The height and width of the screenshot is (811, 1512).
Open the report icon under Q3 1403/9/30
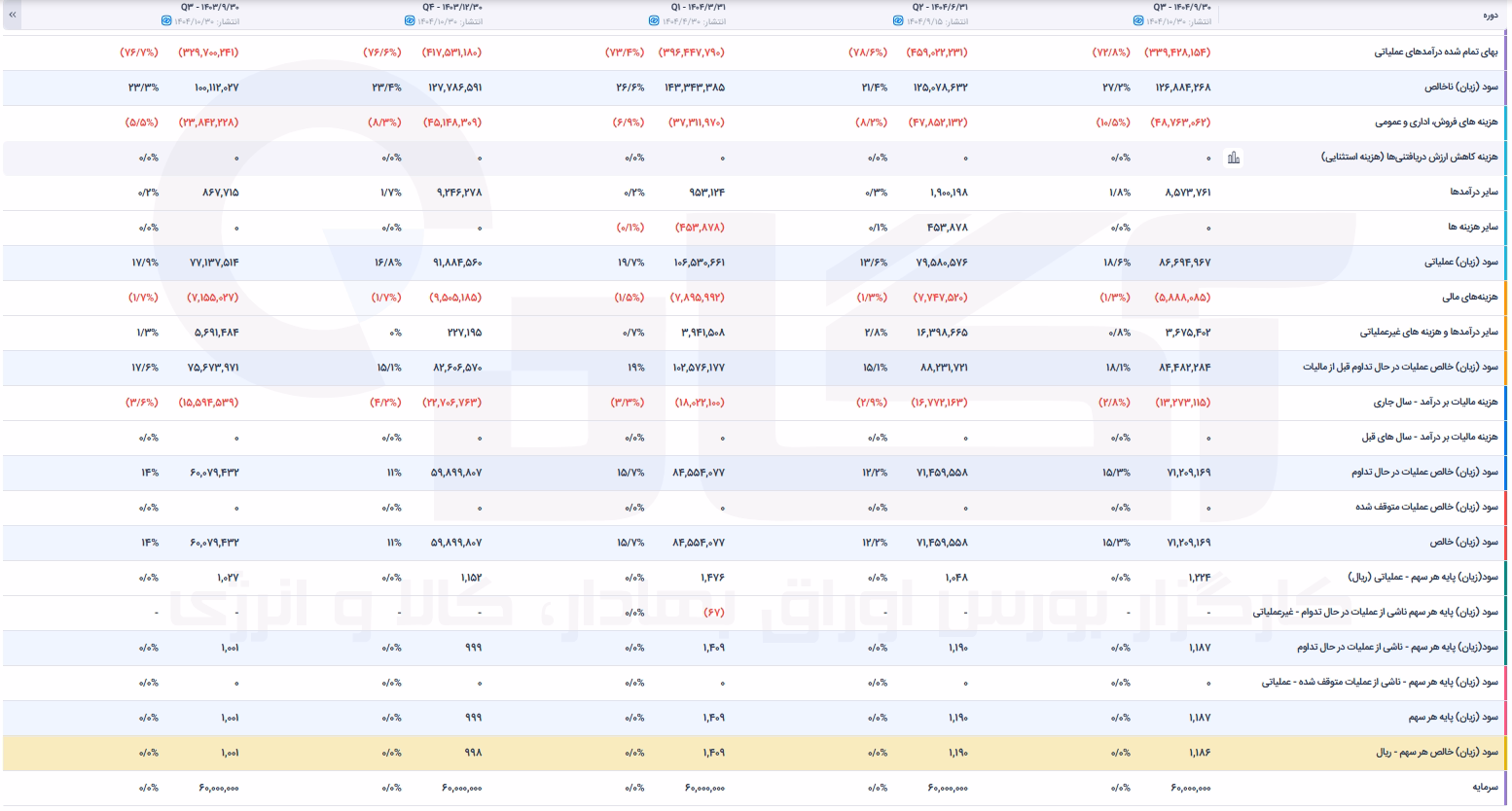coord(166,20)
